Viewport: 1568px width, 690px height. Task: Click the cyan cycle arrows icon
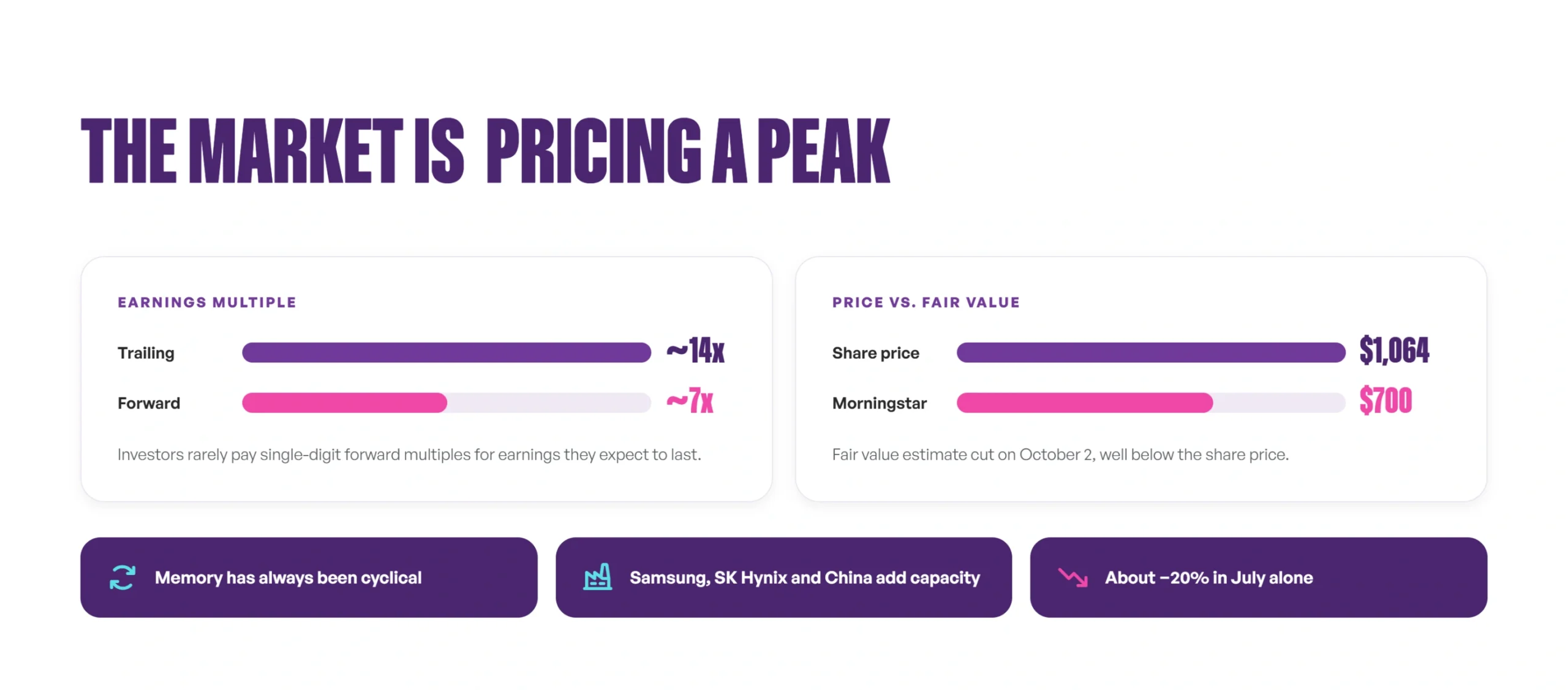[x=123, y=577]
